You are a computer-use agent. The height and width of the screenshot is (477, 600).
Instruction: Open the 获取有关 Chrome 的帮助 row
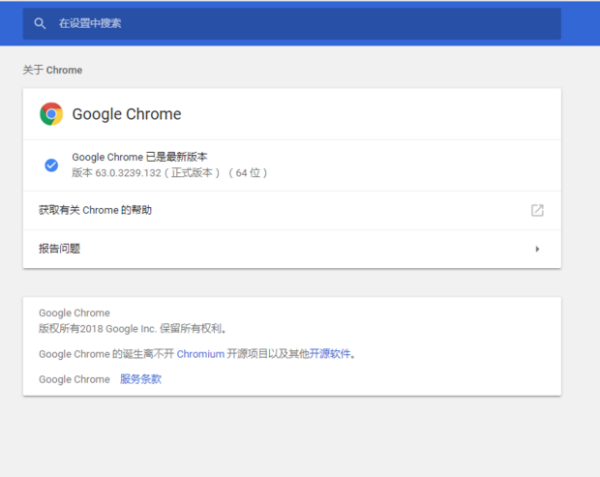(96, 210)
